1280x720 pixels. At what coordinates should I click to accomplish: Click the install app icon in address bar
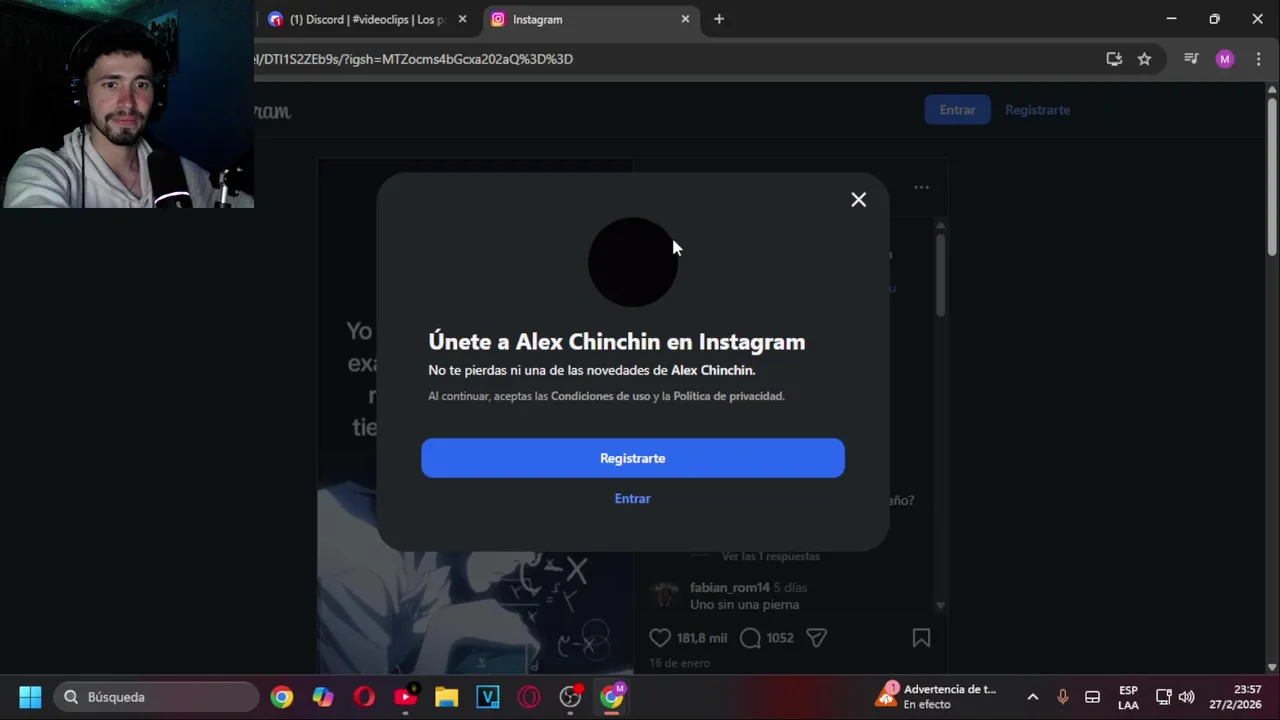pos(1114,59)
